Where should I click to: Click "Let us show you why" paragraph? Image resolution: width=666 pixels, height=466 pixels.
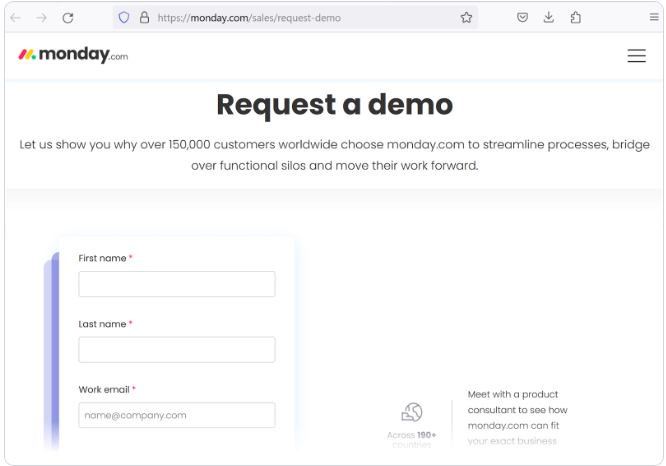coord(334,155)
